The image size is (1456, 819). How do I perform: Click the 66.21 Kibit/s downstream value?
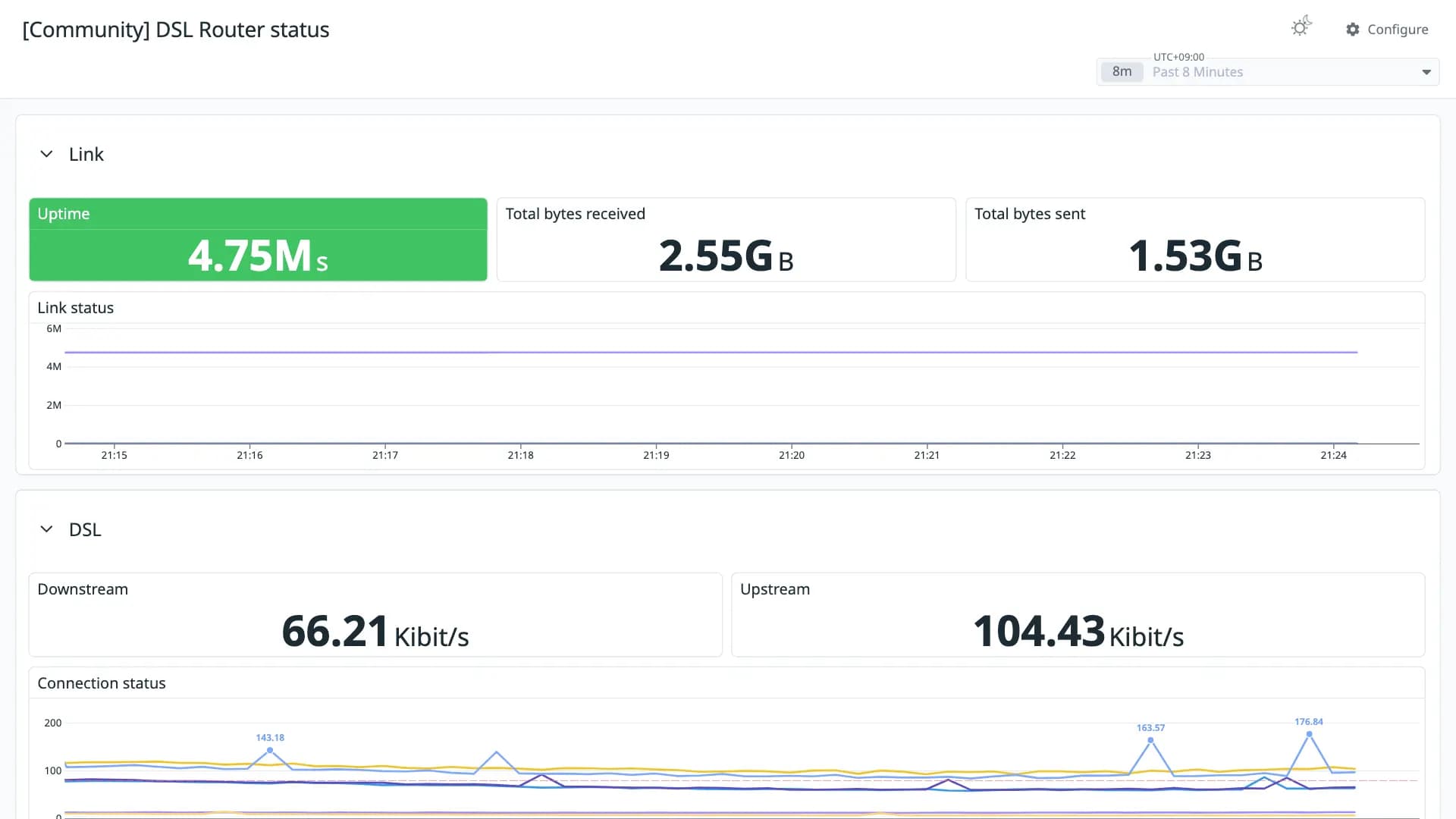(375, 632)
